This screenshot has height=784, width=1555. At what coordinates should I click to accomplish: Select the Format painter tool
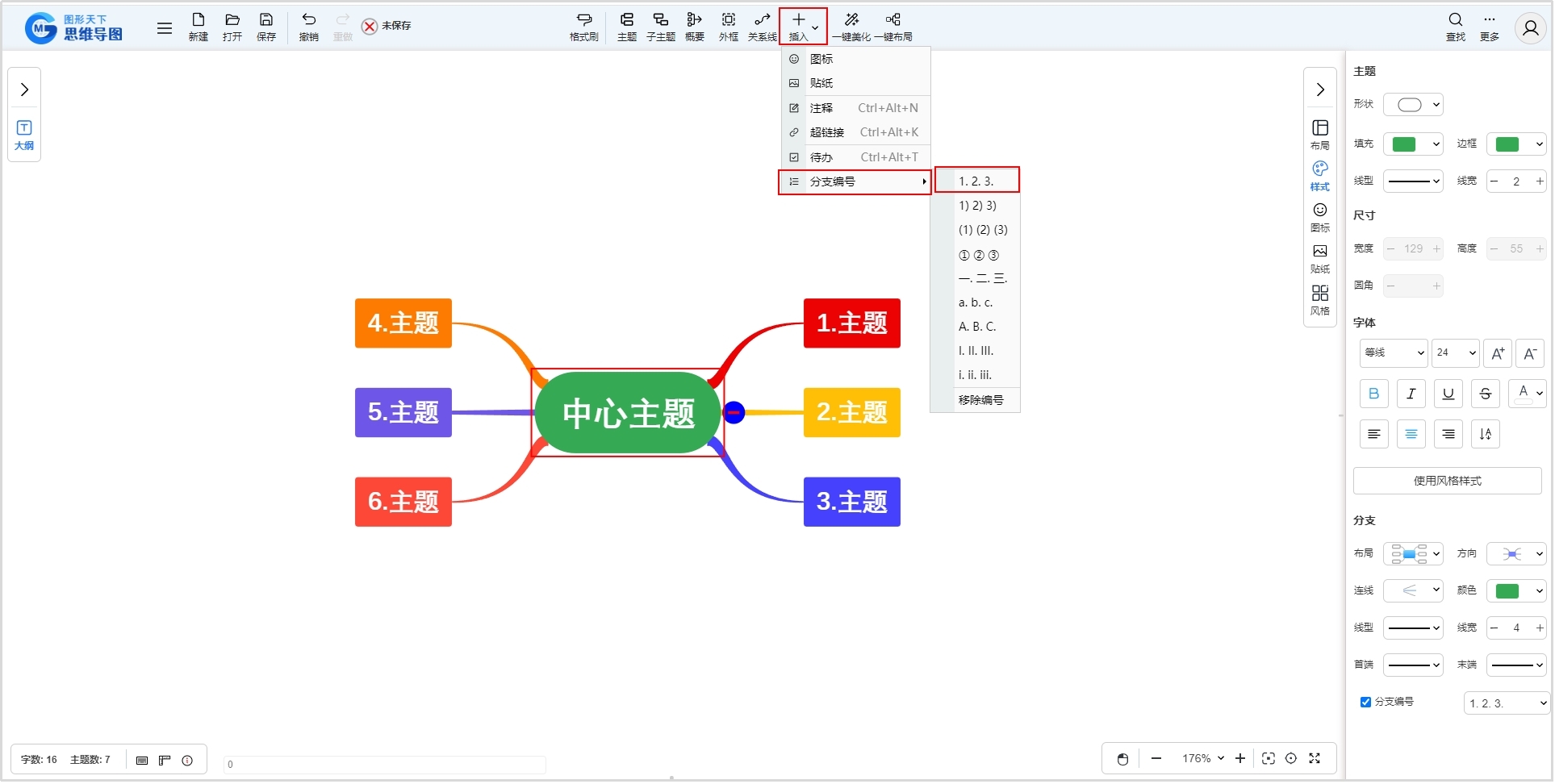584,27
